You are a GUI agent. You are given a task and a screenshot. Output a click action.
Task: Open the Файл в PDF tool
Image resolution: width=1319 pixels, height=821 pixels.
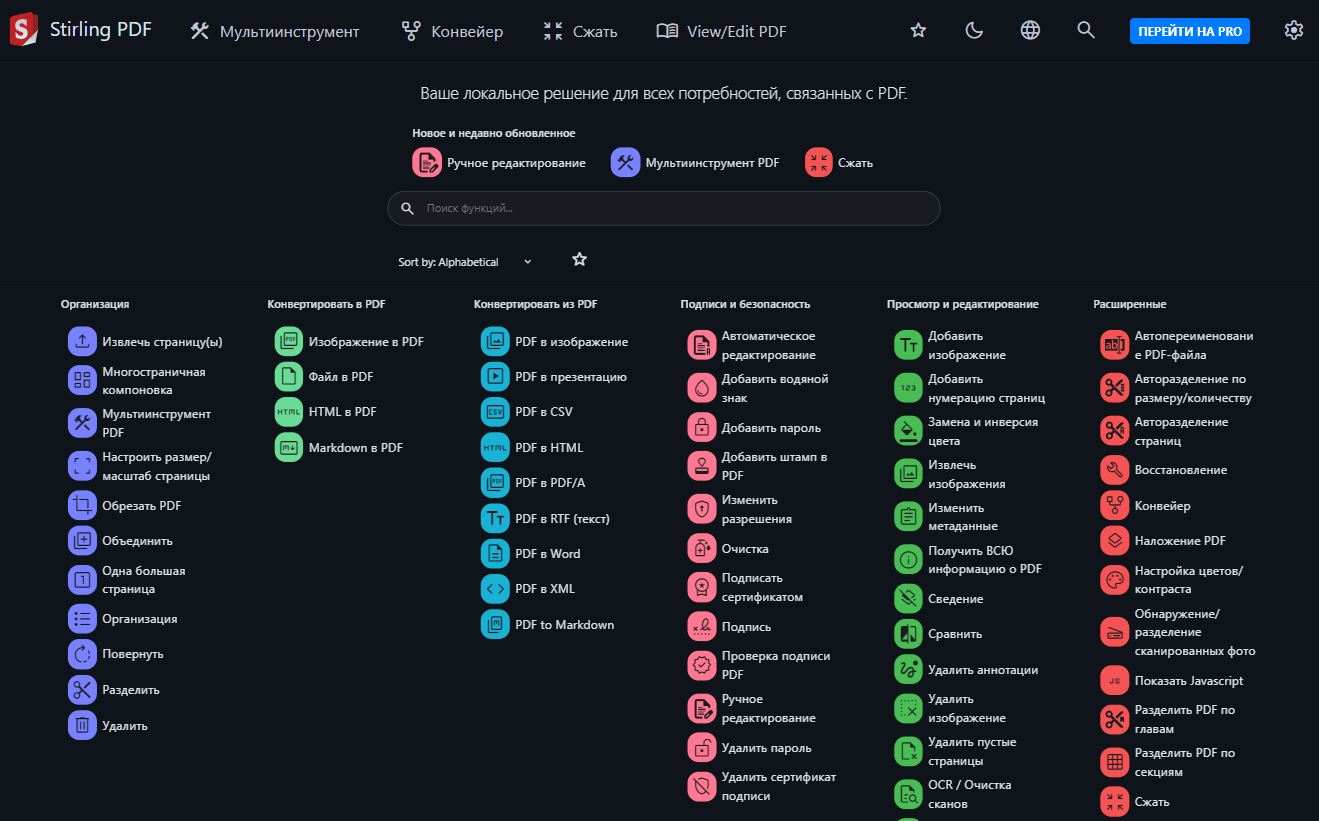click(x=324, y=377)
